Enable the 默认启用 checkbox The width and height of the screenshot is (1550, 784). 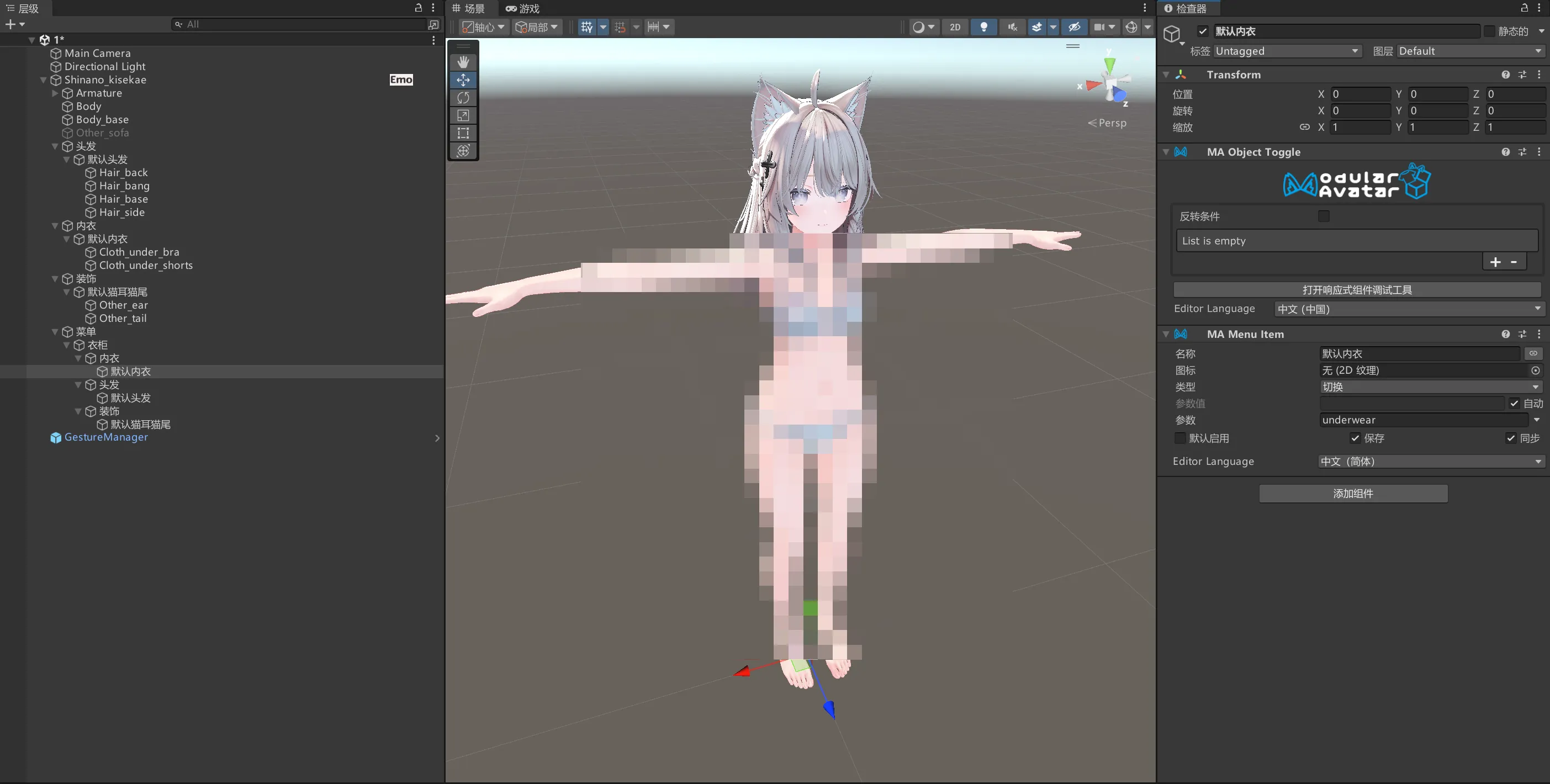point(1180,438)
